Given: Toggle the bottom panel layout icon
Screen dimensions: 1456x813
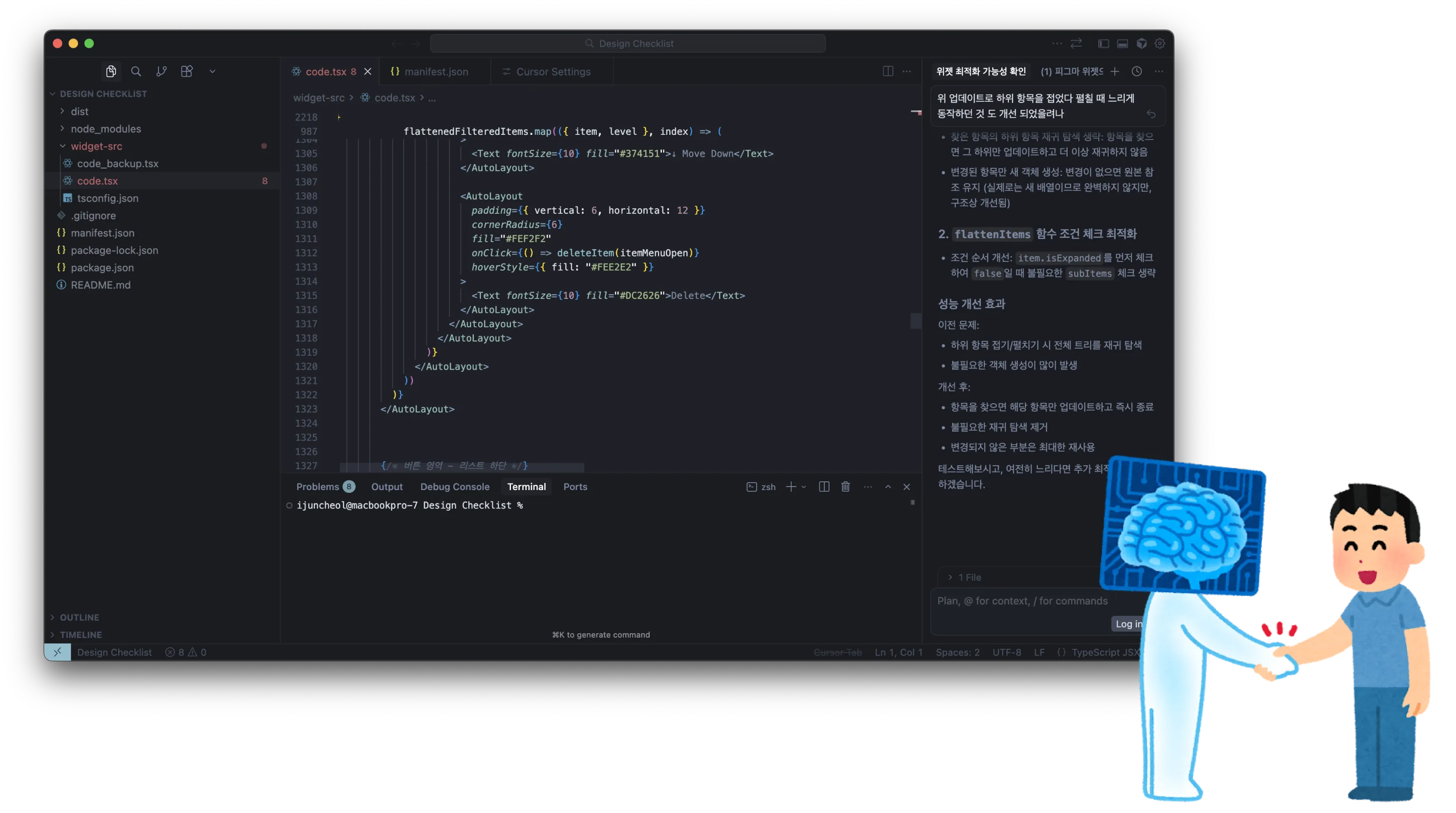Looking at the screenshot, I should [1123, 44].
